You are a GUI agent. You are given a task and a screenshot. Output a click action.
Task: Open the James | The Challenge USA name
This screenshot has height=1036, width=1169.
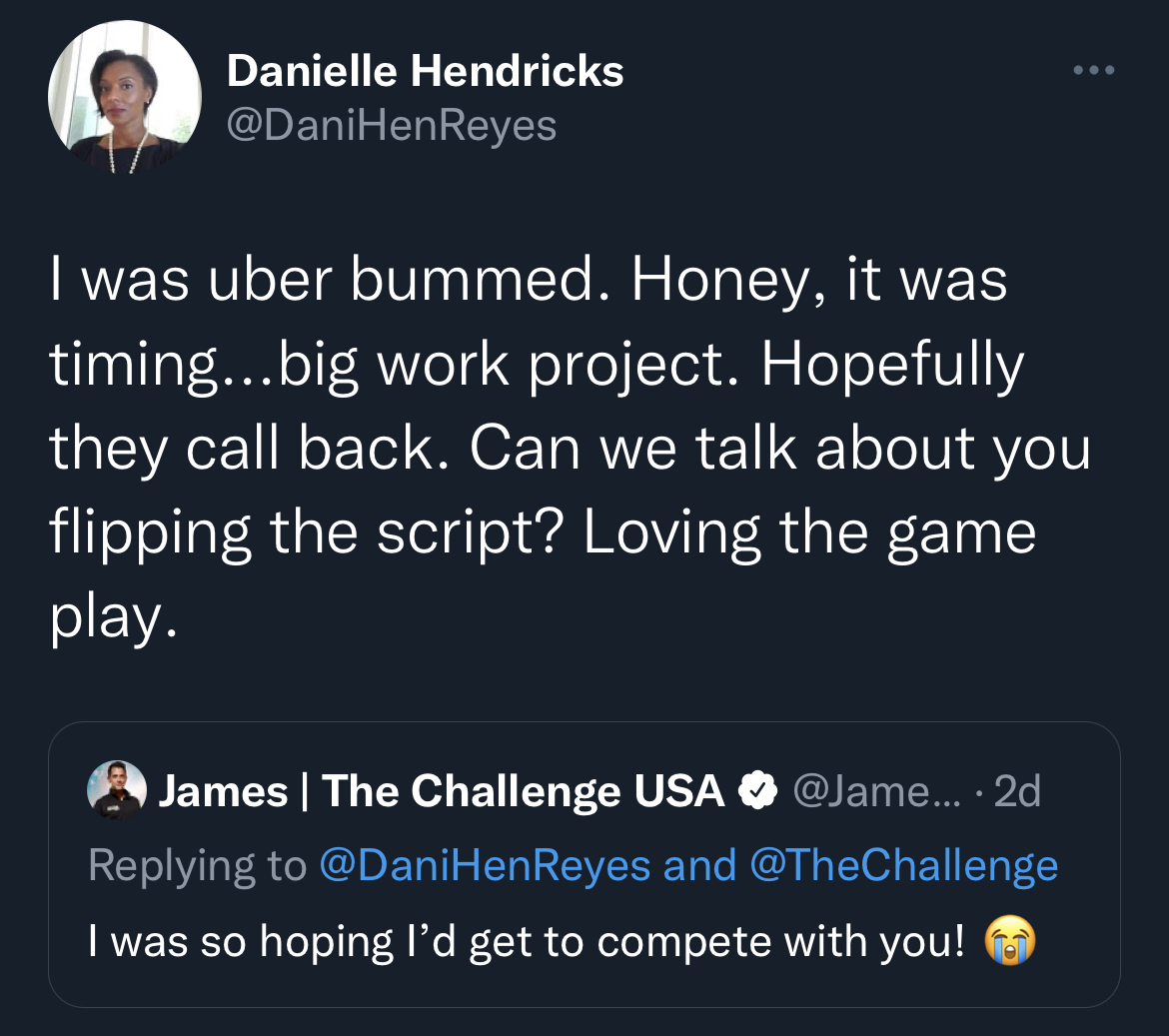pos(442,791)
